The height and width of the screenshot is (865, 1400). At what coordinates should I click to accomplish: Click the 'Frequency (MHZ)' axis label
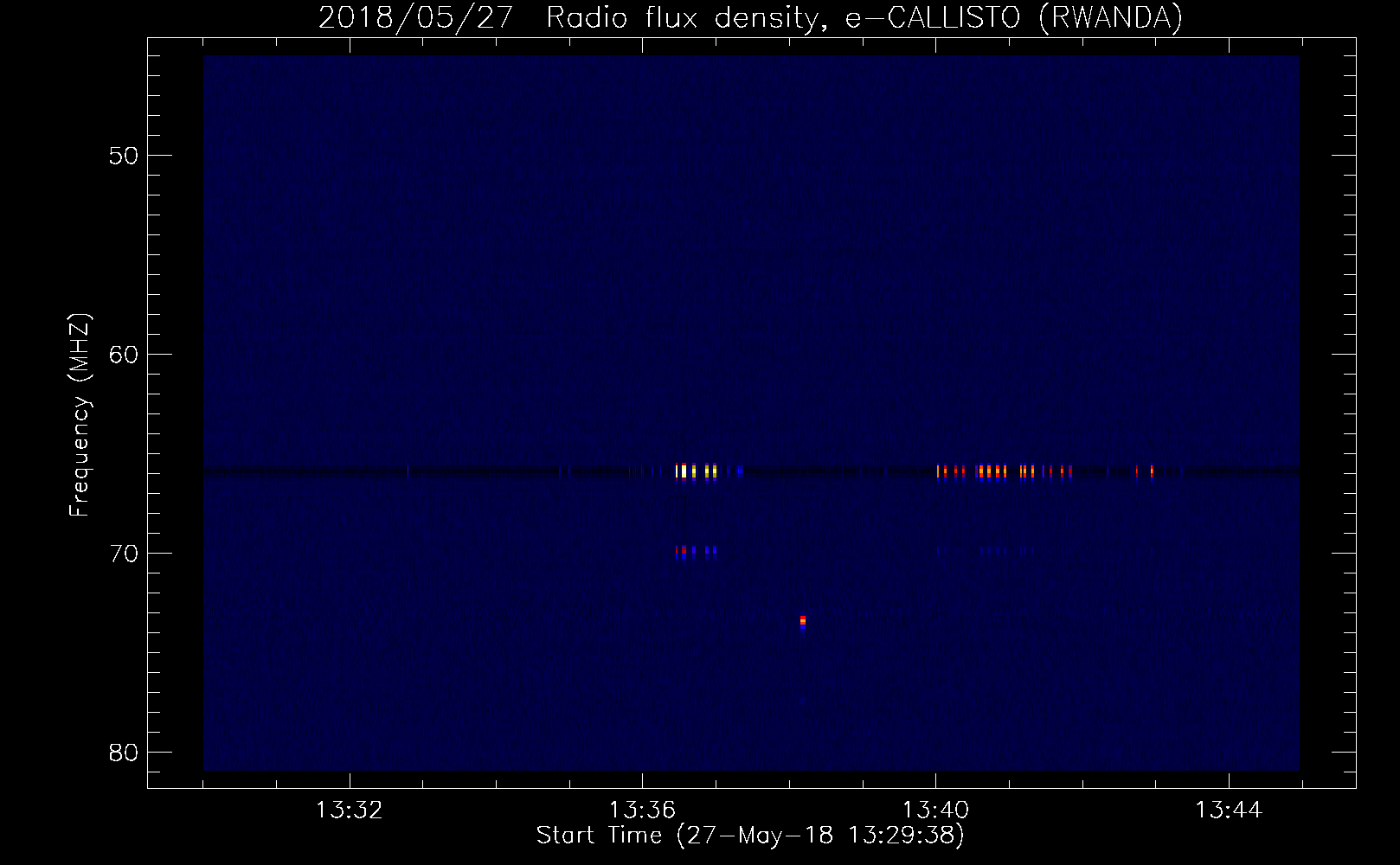pos(80,415)
